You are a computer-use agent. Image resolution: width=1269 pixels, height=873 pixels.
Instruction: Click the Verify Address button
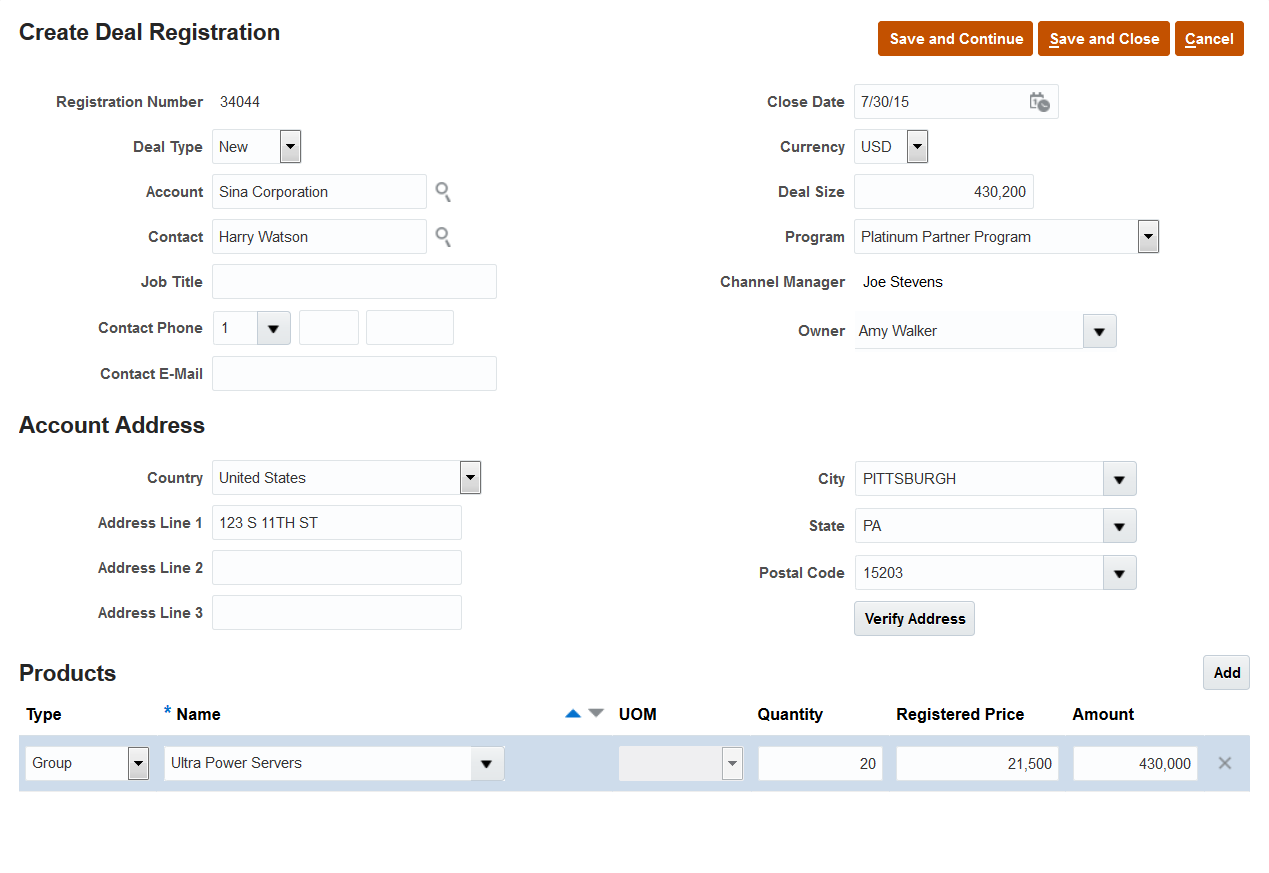(914, 619)
